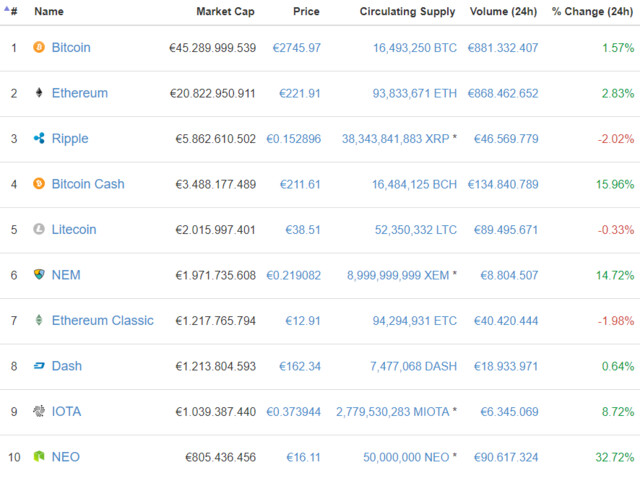Click Ethereum volume €868.462.652

tap(503, 93)
